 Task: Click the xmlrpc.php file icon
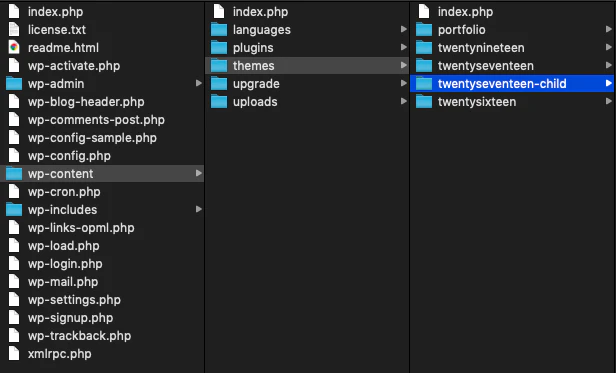pyautogui.click(x=14, y=354)
